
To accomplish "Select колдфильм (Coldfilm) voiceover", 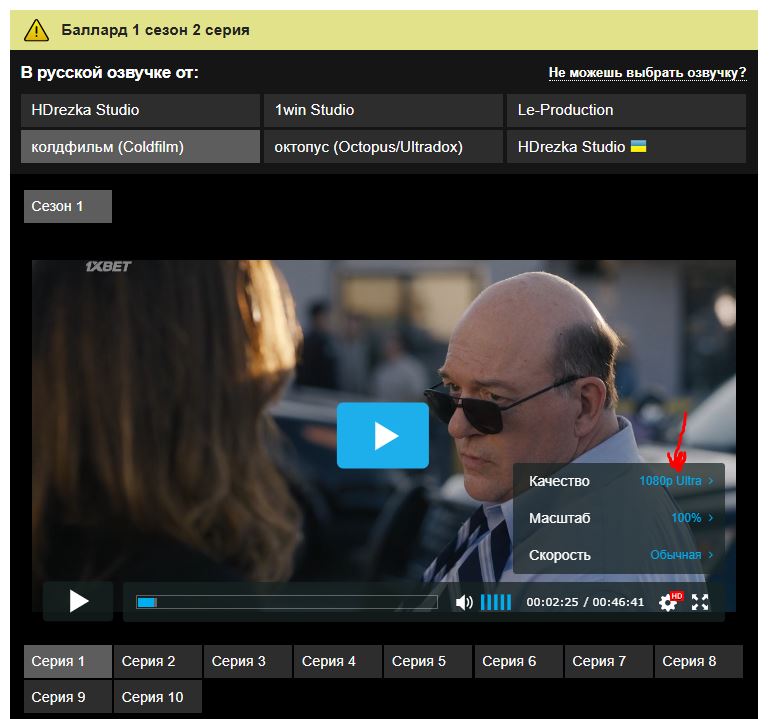I will [x=140, y=146].
